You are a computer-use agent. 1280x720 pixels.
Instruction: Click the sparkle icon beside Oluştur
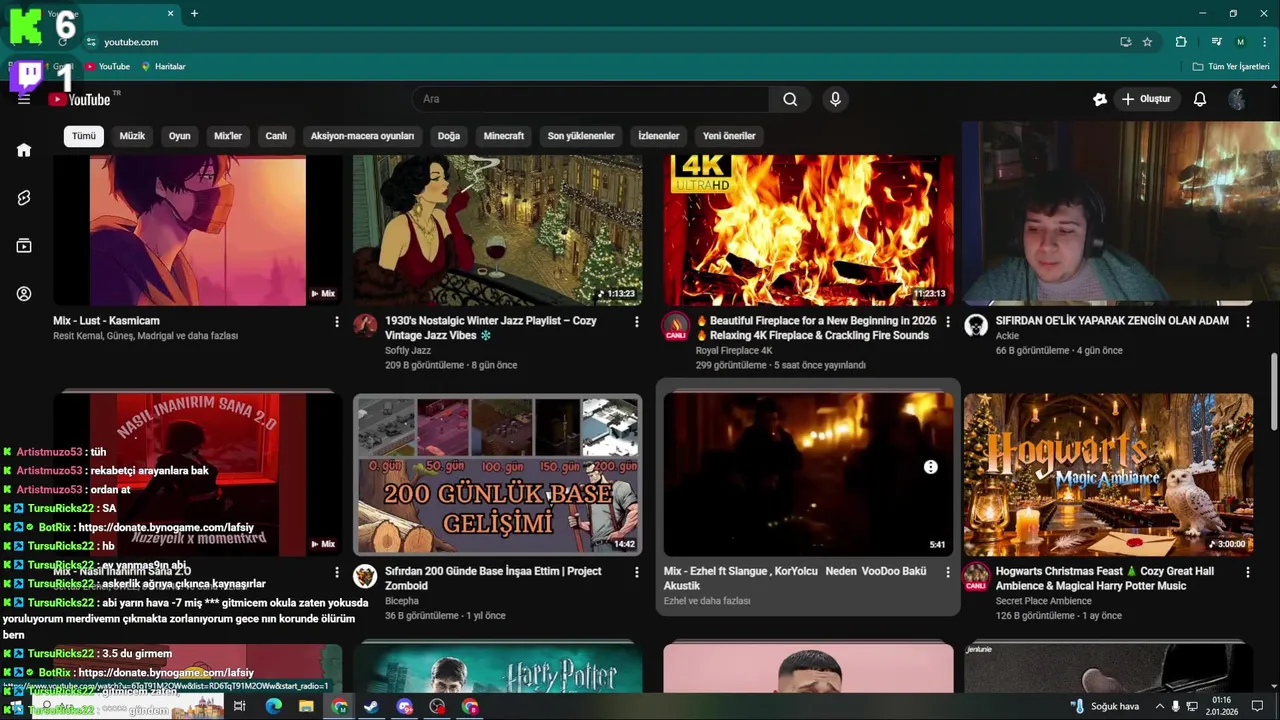1100,99
